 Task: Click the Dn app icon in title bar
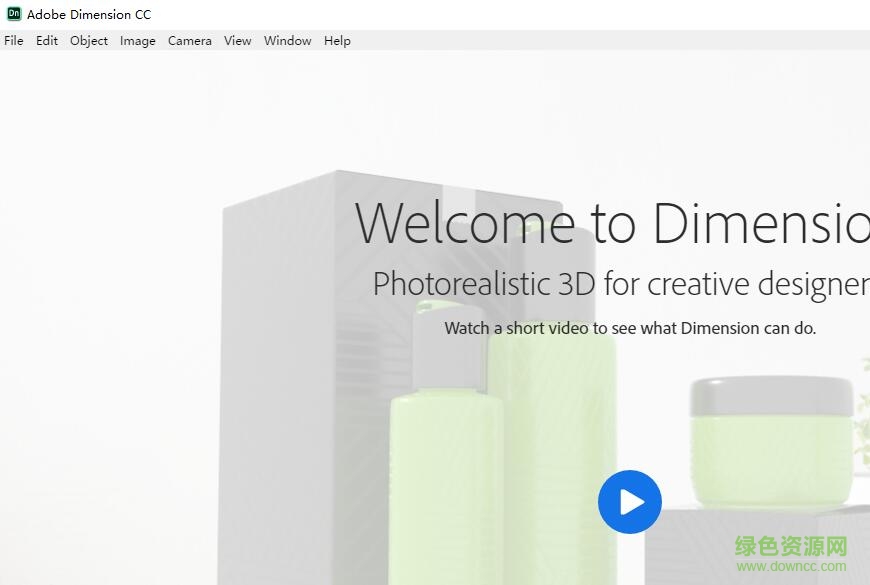pyautogui.click(x=14, y=14)
